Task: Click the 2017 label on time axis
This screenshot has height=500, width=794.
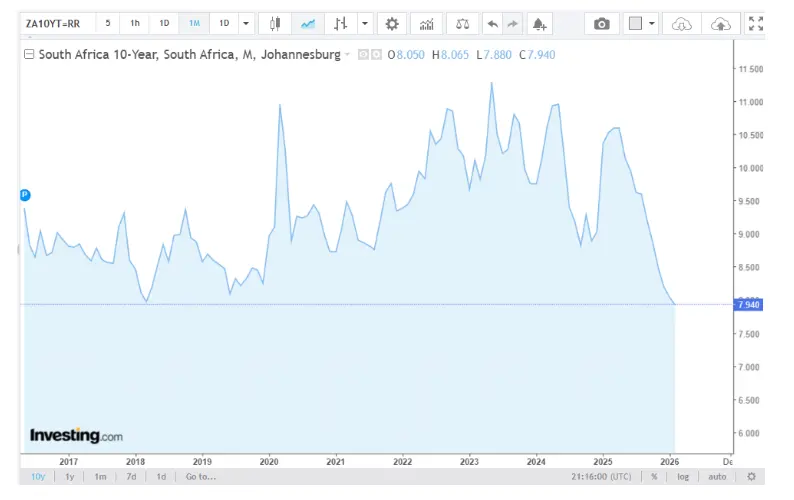Action: 68,461
